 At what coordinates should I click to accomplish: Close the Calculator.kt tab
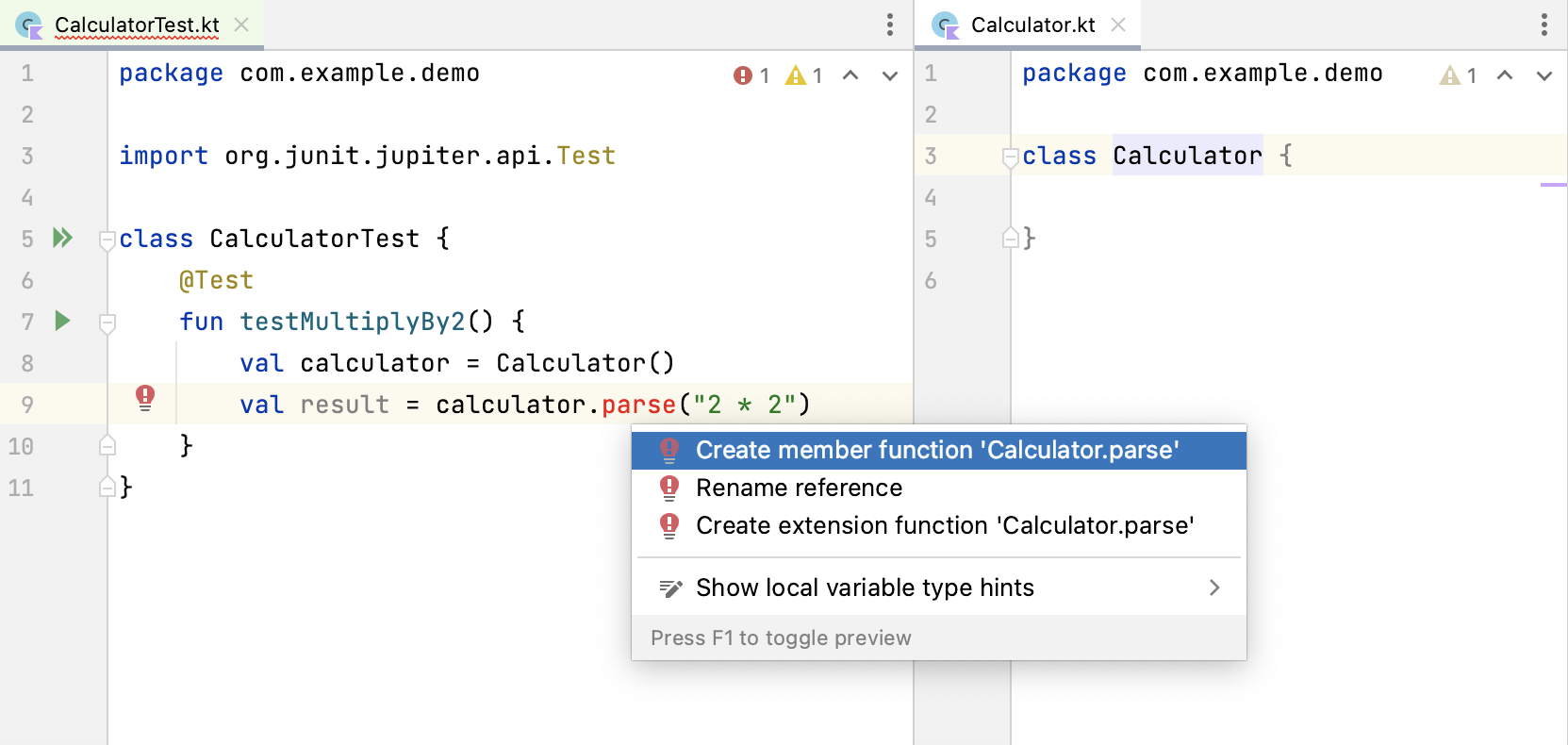[1118, 25]
